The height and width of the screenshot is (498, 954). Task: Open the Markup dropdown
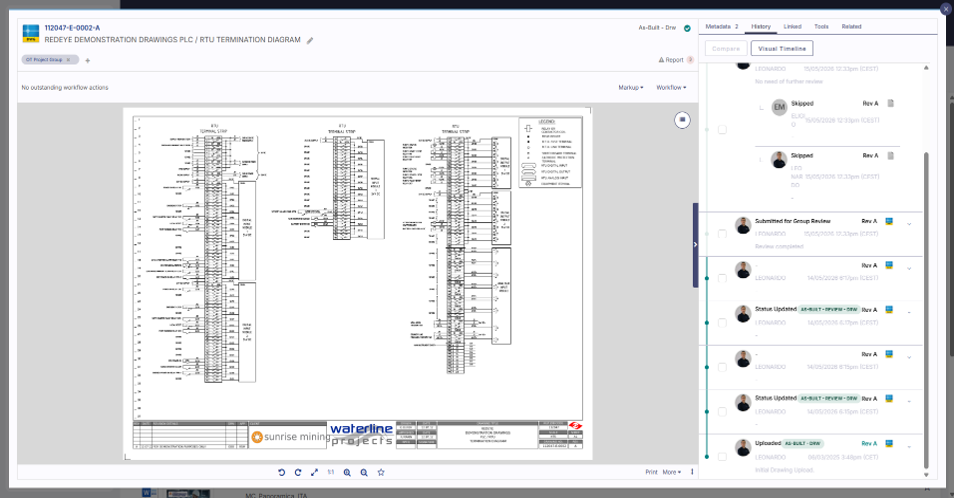[x=631, y=88]
